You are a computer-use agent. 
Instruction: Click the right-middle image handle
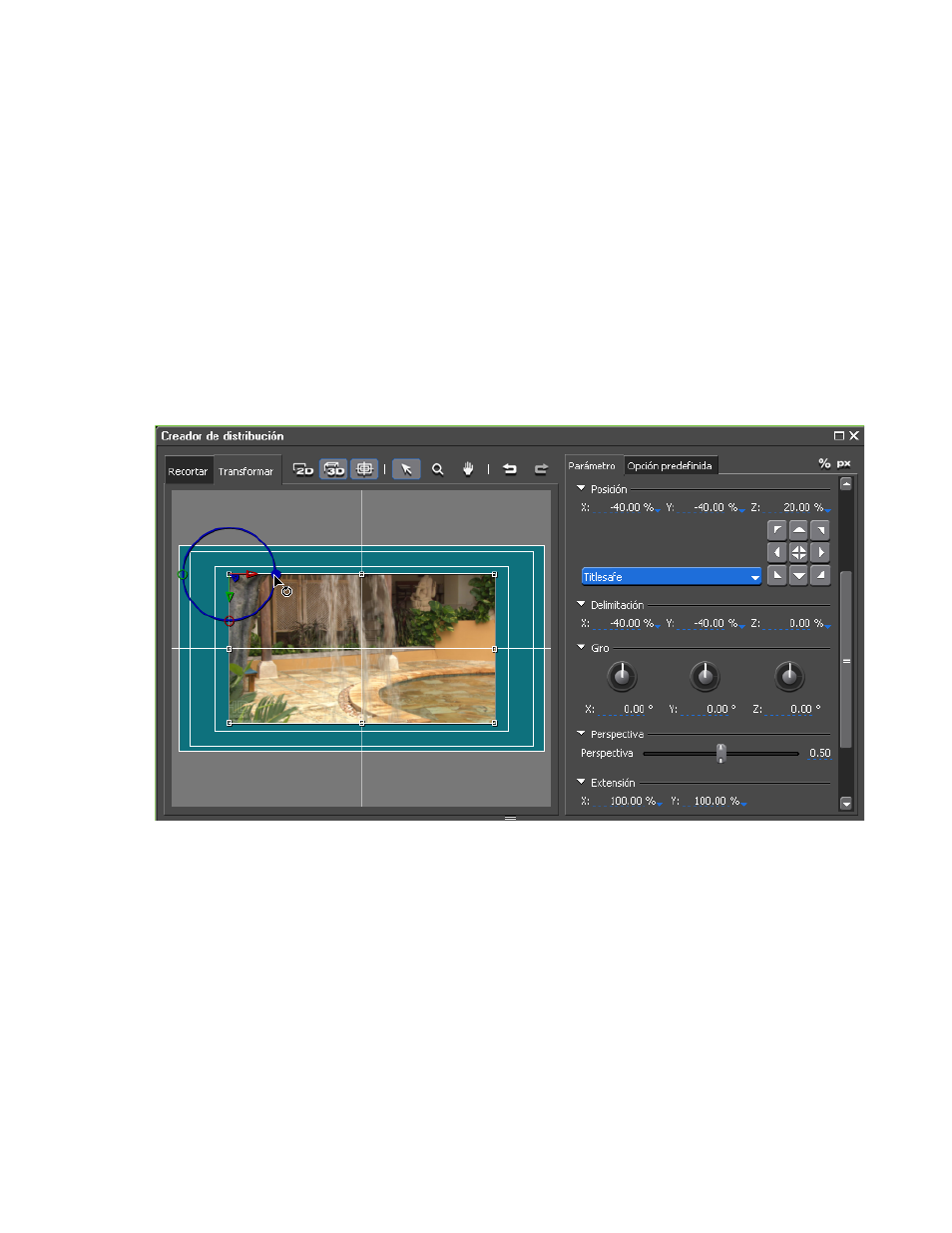pyautogui.click(x=494, y=649)
